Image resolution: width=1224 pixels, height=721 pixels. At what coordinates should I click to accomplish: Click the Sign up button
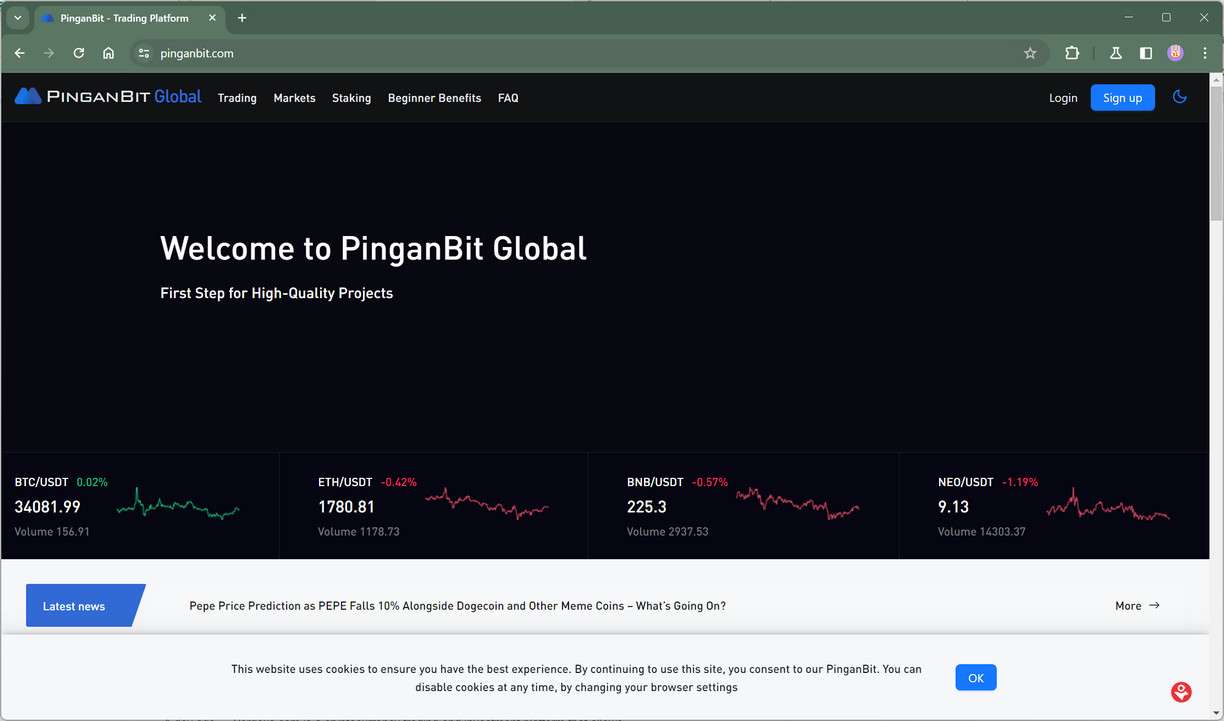(1122, 98)
